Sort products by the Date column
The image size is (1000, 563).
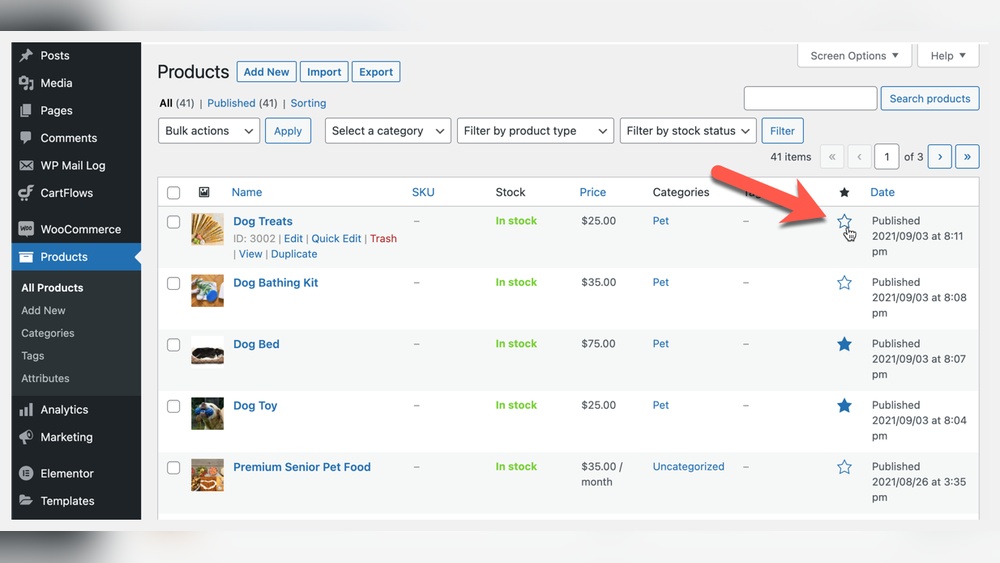883,192
